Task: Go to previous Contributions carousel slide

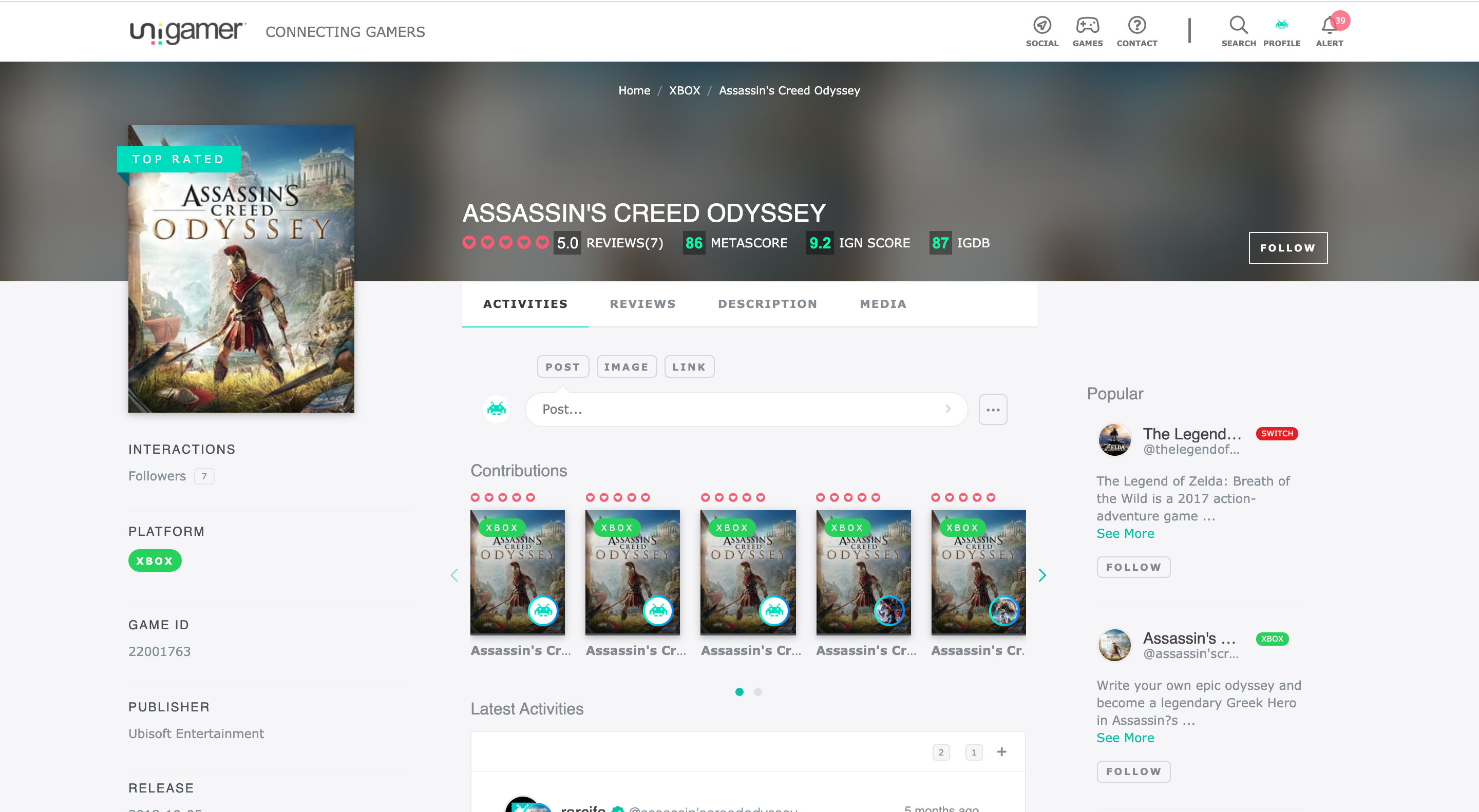Action: (x=454, y=575)
